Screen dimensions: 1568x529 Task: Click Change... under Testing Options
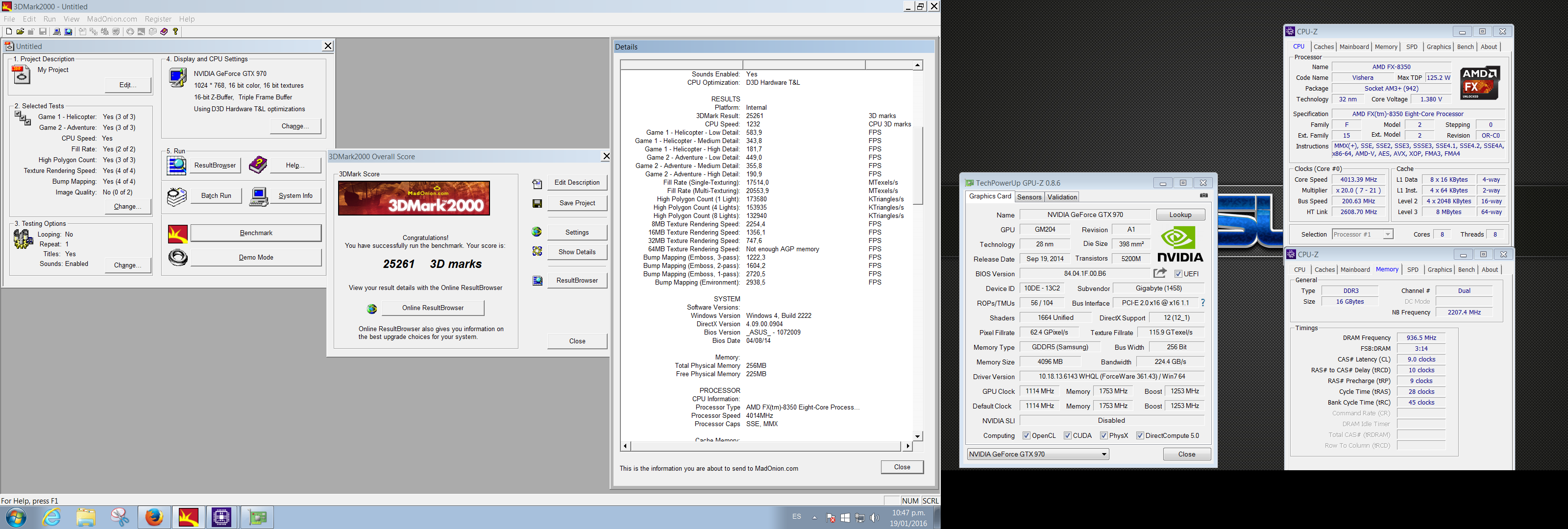[x=128, y=265]
